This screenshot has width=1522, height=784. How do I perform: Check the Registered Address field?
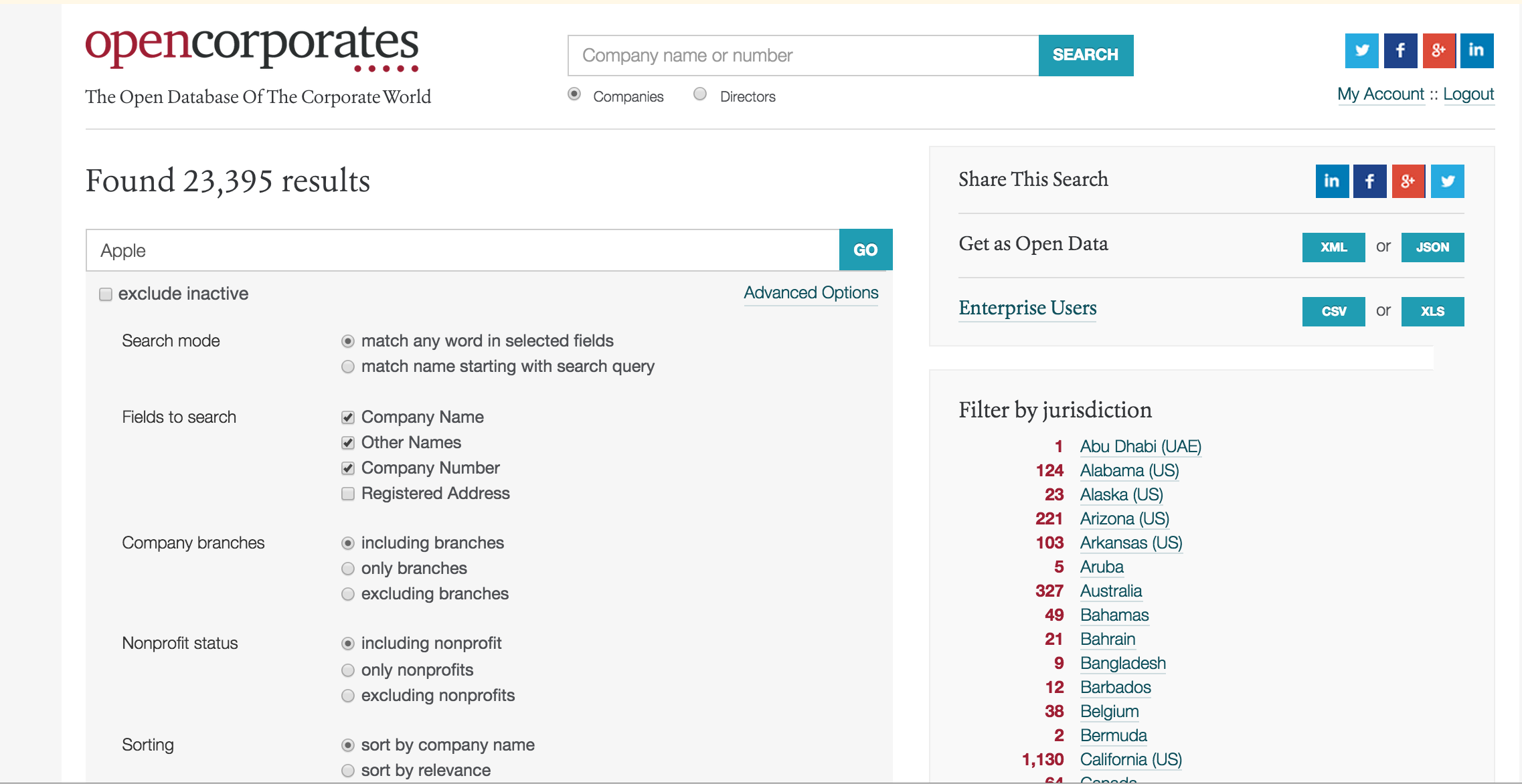348,494
